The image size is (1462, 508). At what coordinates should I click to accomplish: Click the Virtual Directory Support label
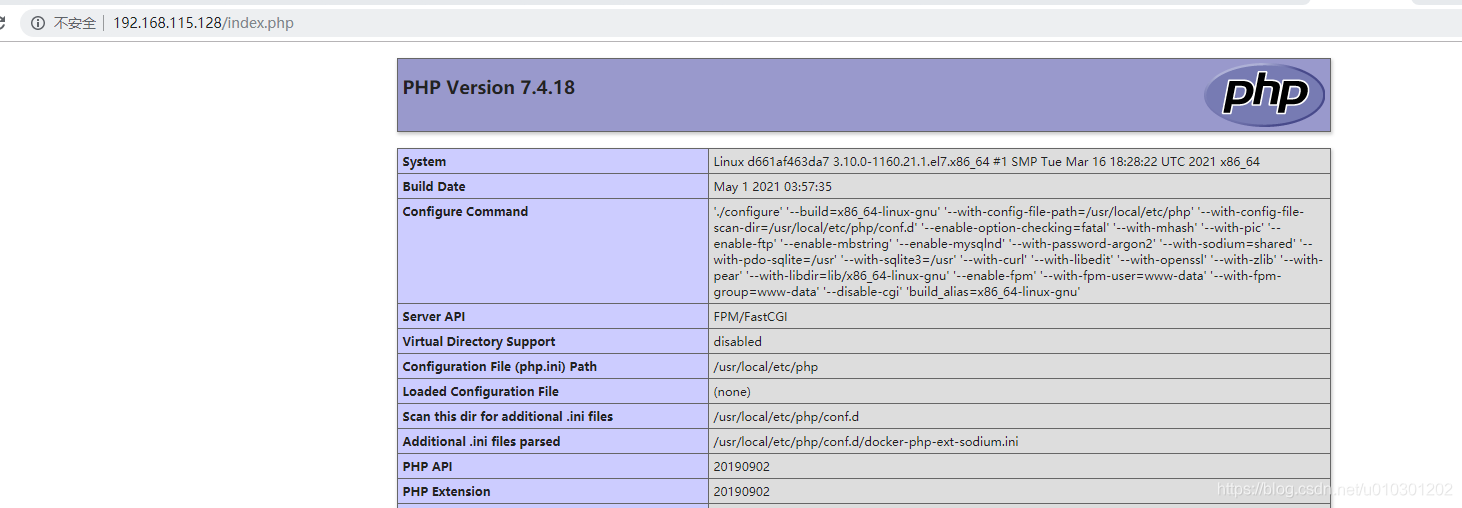pos(479,342)
